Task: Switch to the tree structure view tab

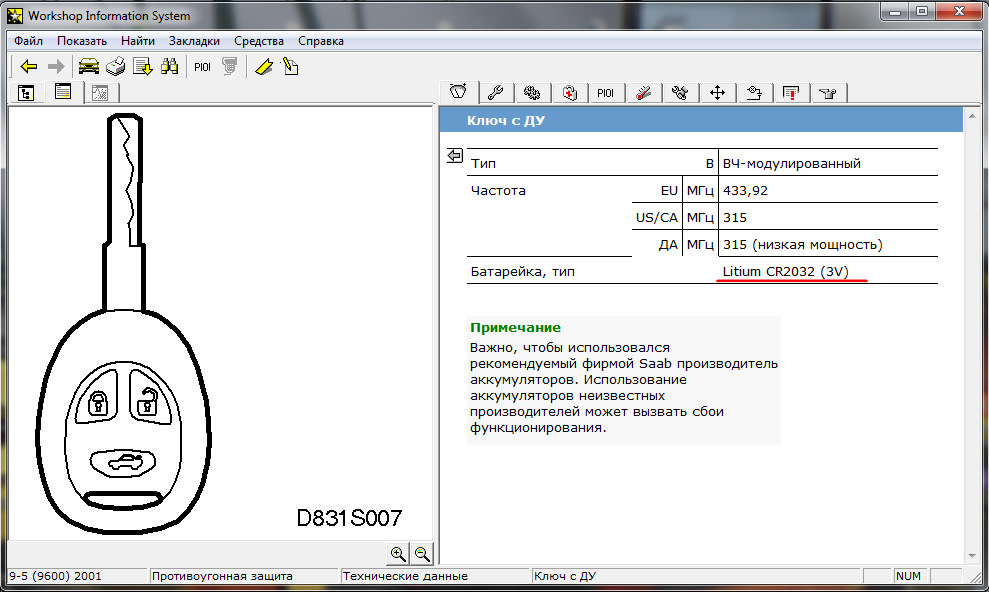Action: (26, 93)
